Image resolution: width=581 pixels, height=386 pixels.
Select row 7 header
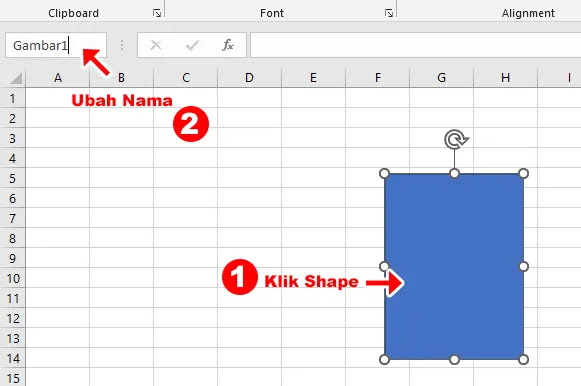pyautogui.click(x=13, y=218)
